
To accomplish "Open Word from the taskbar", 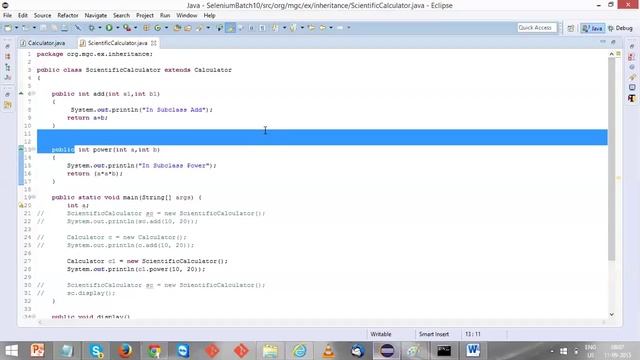I will pos(473,351).
